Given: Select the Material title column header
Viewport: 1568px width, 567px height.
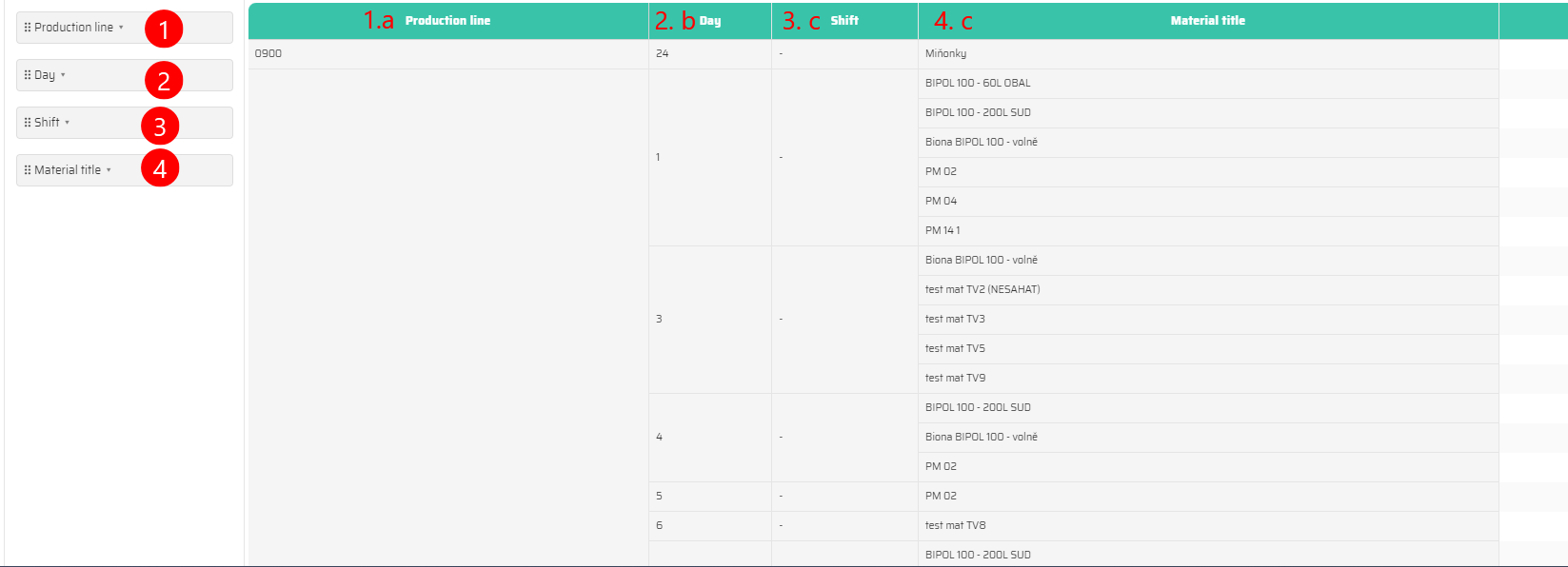Looking at the screenshot, I should tap(1207, 21).
